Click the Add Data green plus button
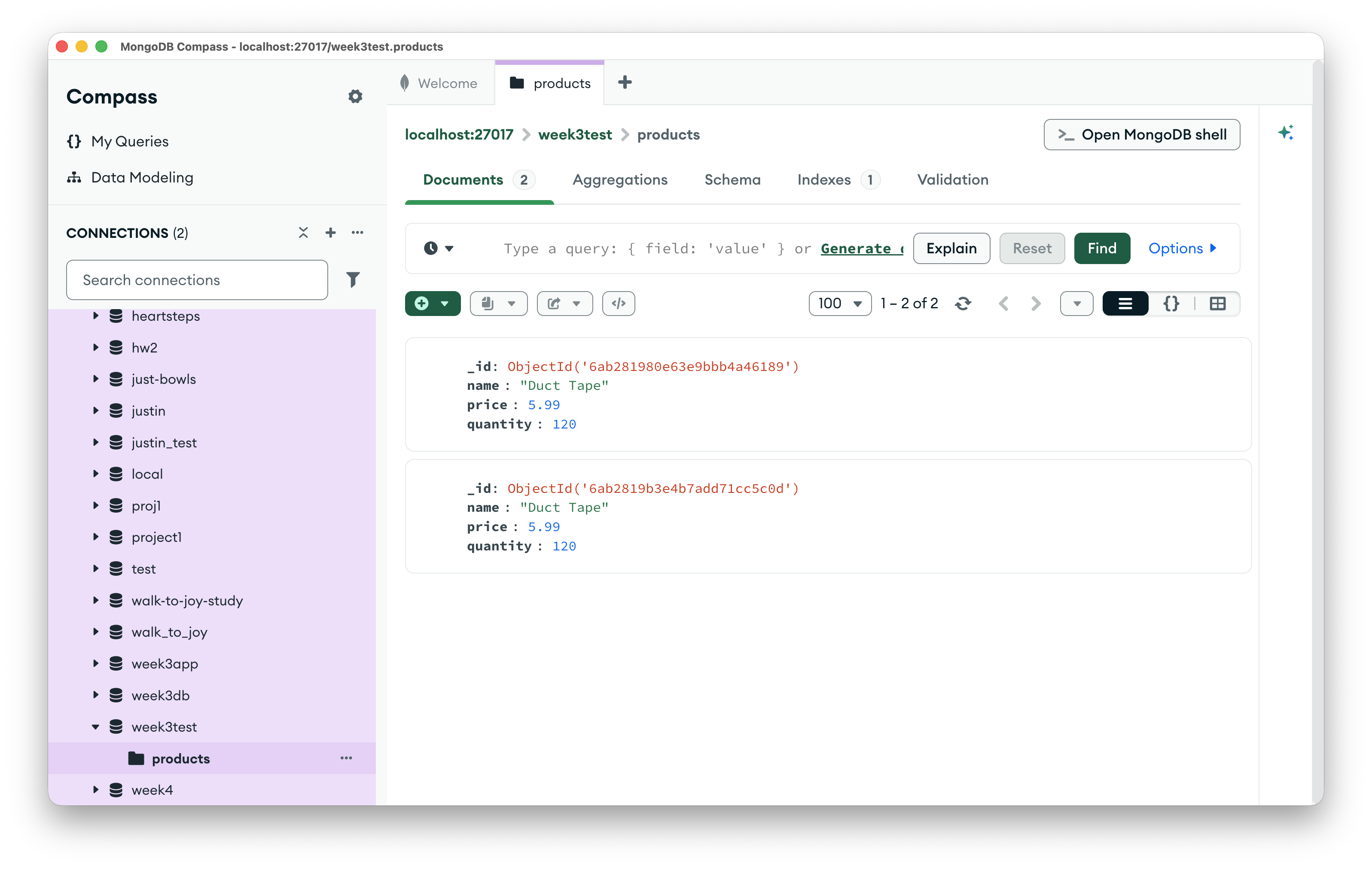The width and height of the screenshot is (1372, 869). coord(433,304)
